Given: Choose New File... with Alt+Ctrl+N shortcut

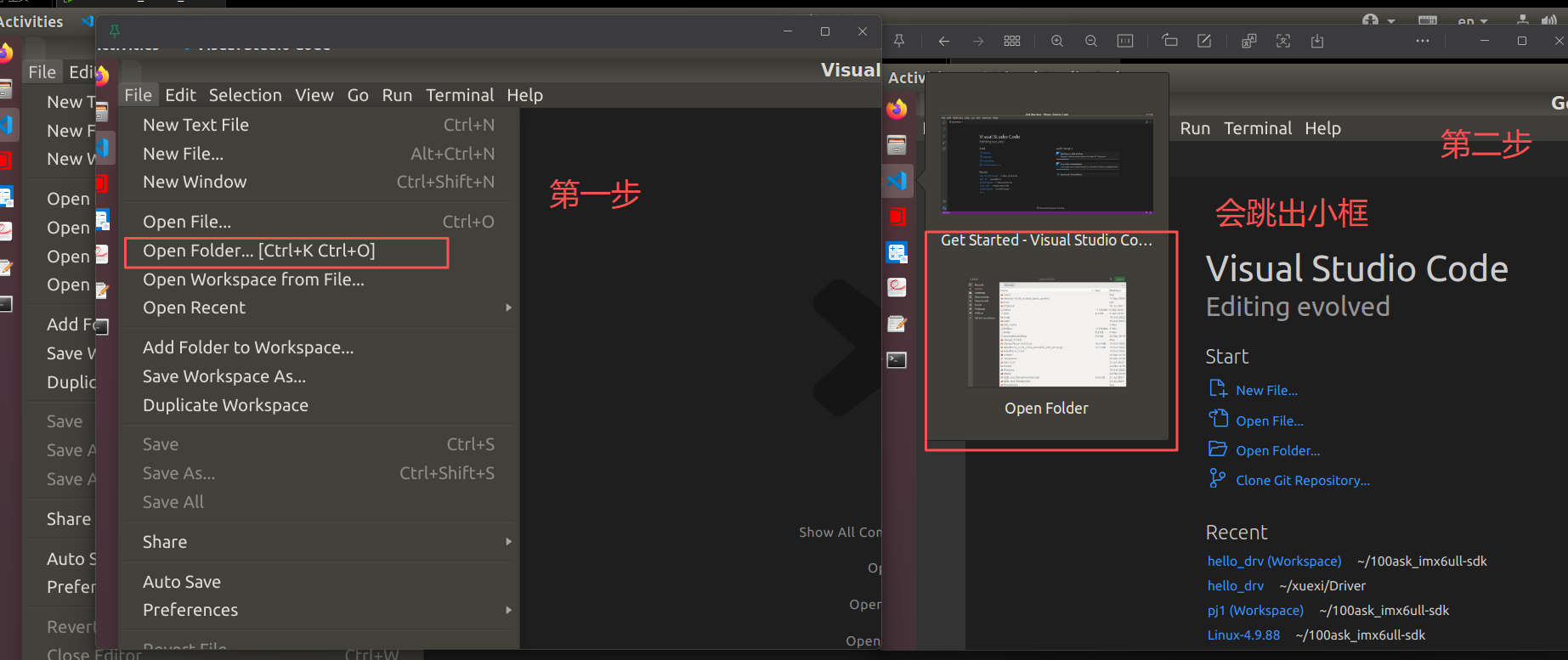Looking at the screenshot, I should 319,154.
